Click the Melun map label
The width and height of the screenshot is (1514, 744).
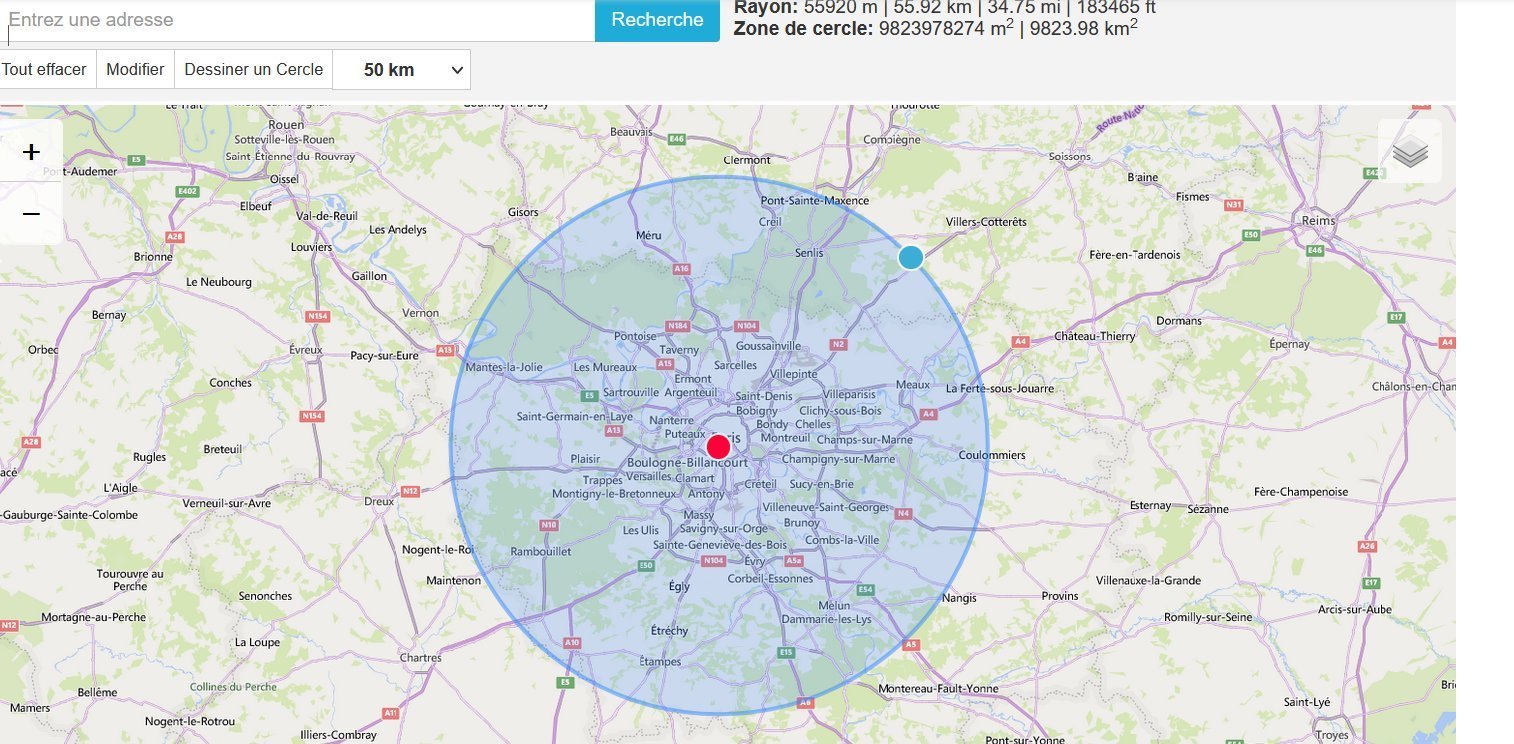coord(834,605)
